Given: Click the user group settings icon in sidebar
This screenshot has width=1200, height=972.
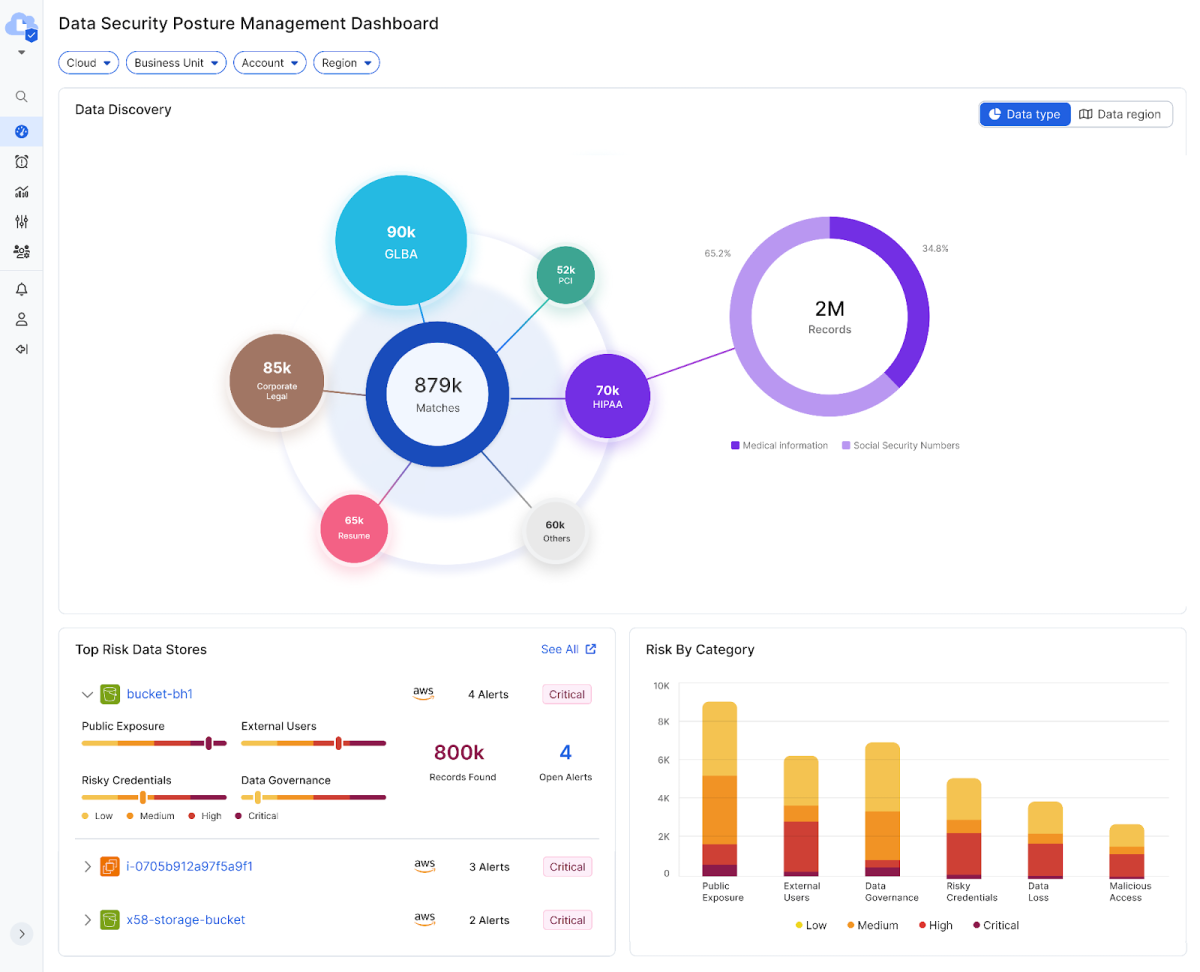Looking at the screenshot, I should pos(21,251).
